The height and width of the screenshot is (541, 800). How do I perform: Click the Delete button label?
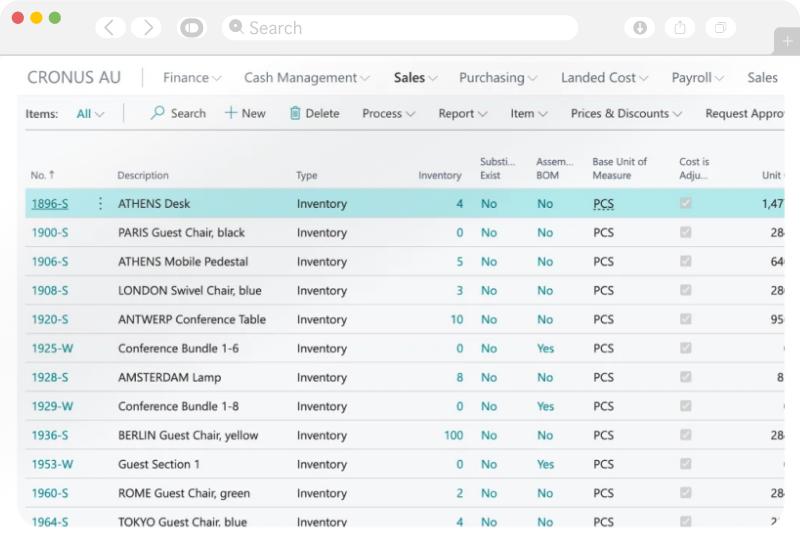coord(322,113)
